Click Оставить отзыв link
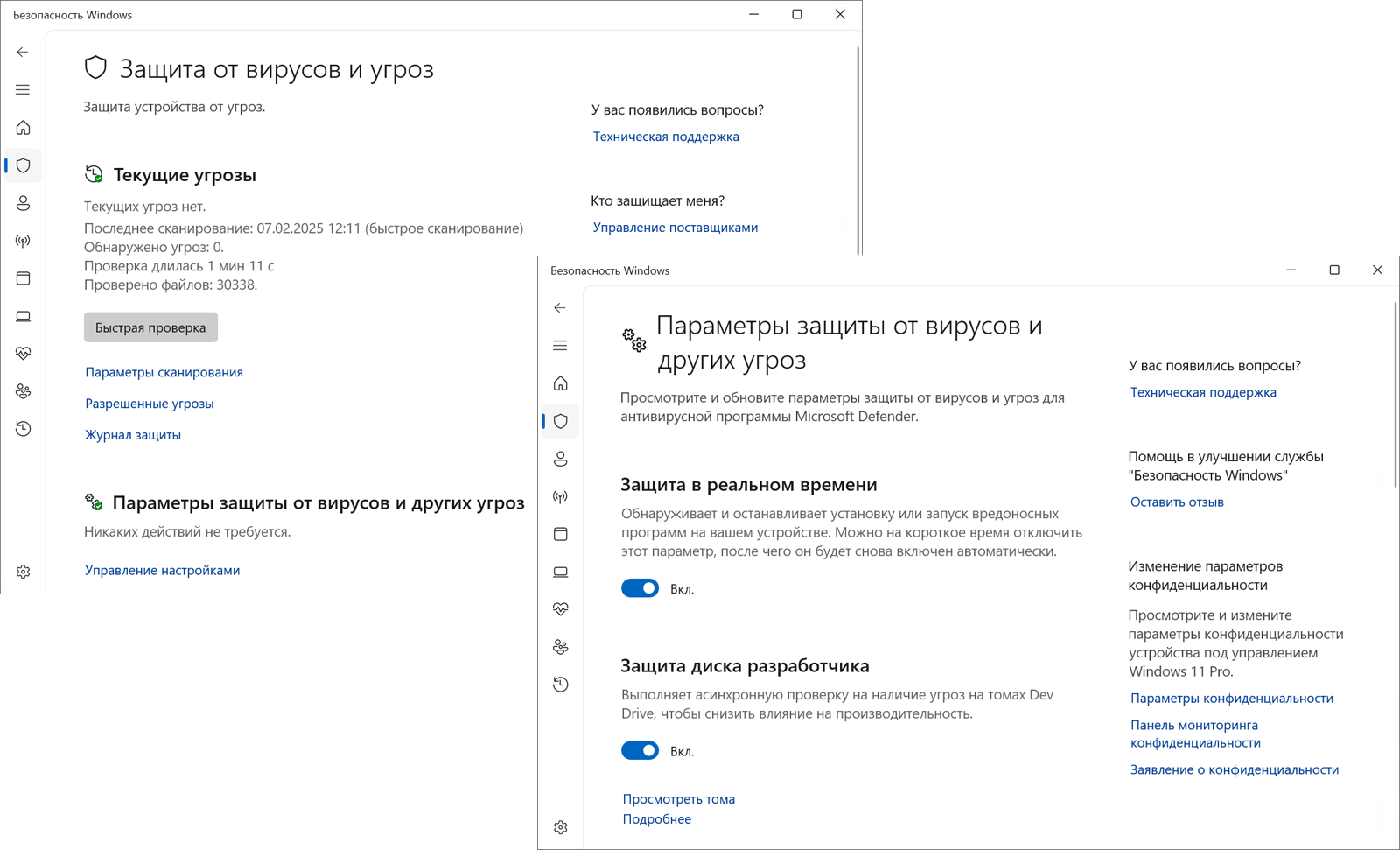This screenshot has width=1400, height=850. (1177, 502)
